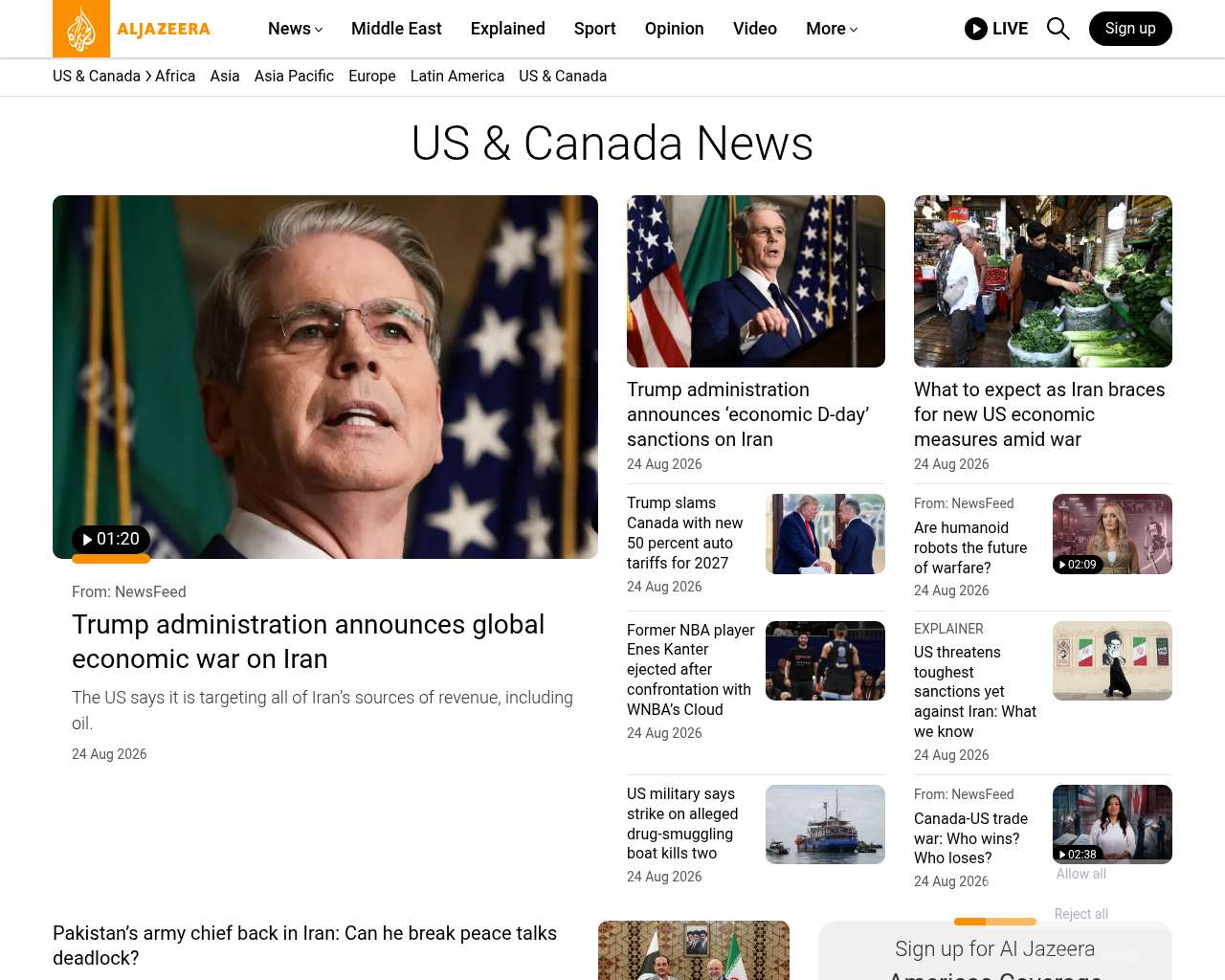Click the US & Canada breadcrumb link
Image resolution: width=1225 pixels, height=980 pixels.
click(x=97, y=77)
